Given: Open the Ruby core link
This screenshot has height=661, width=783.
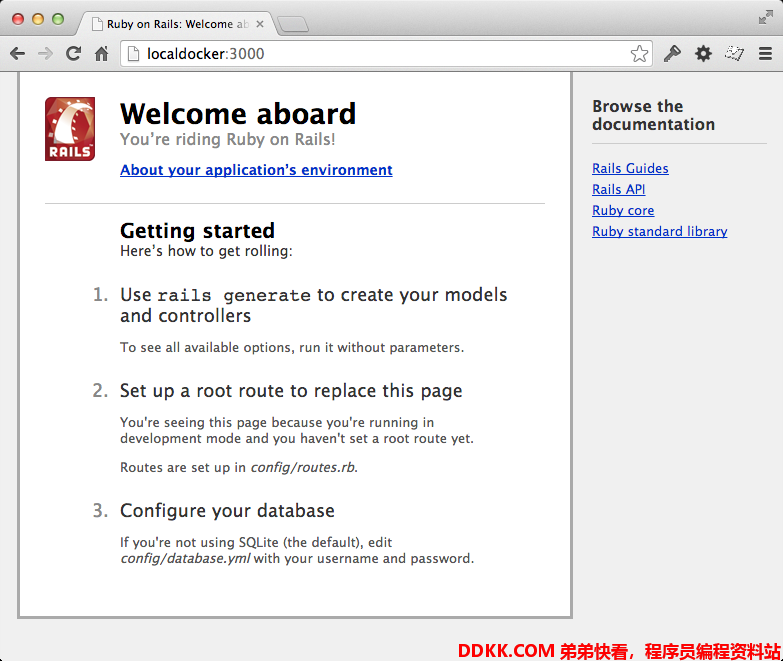Looking at the screenshot, I should pyautogui.click(x=623, y=210).
